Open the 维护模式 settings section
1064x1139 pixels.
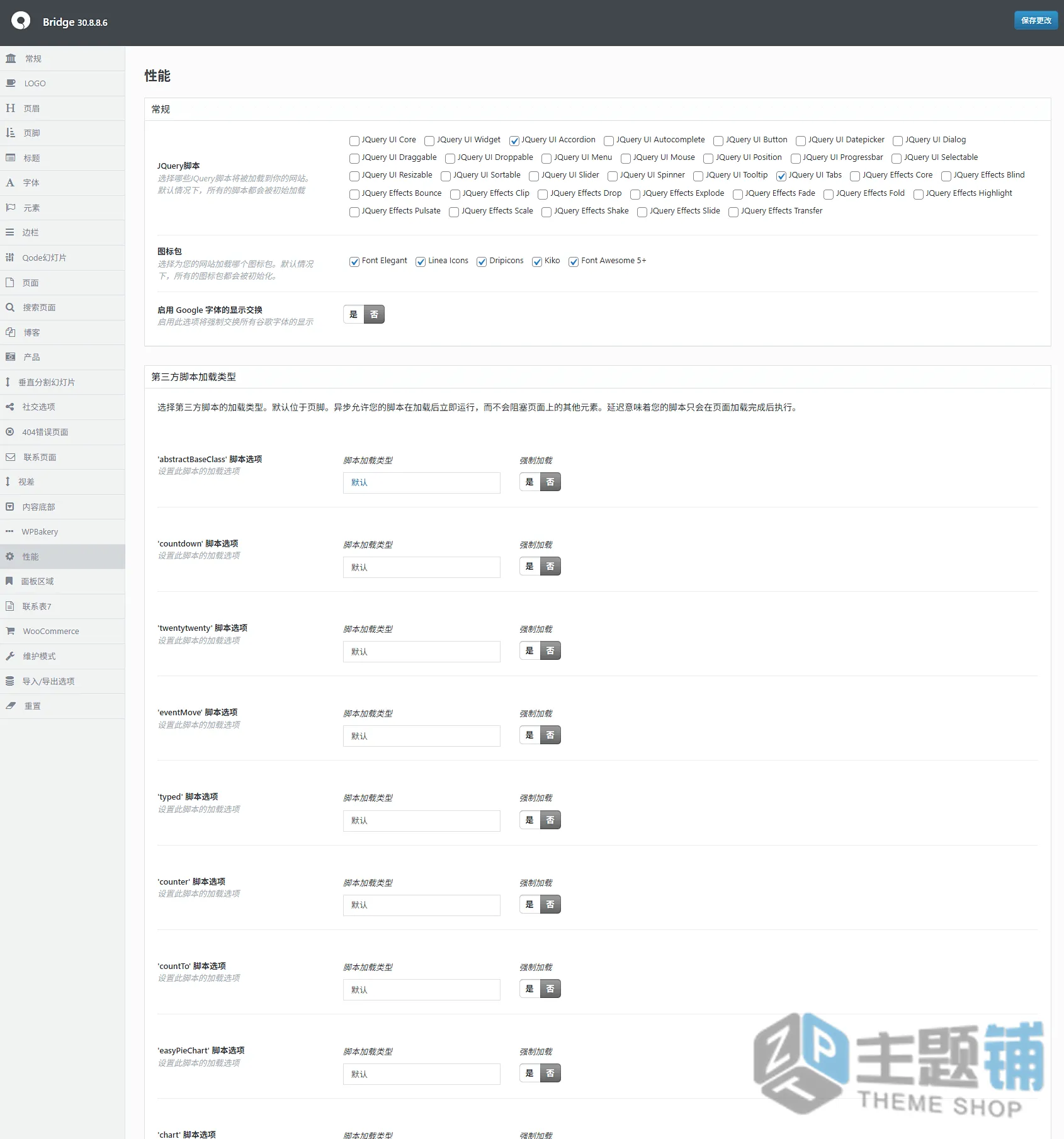point(62,656)
